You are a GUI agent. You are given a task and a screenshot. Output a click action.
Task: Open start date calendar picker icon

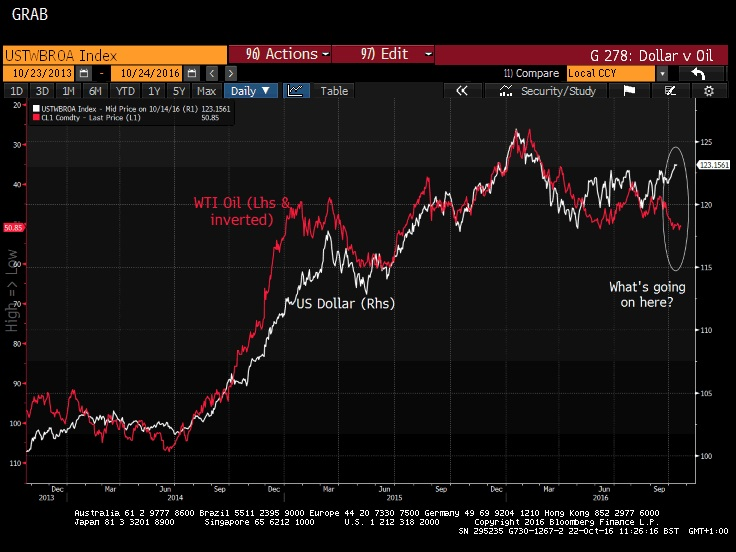point(84,73)
